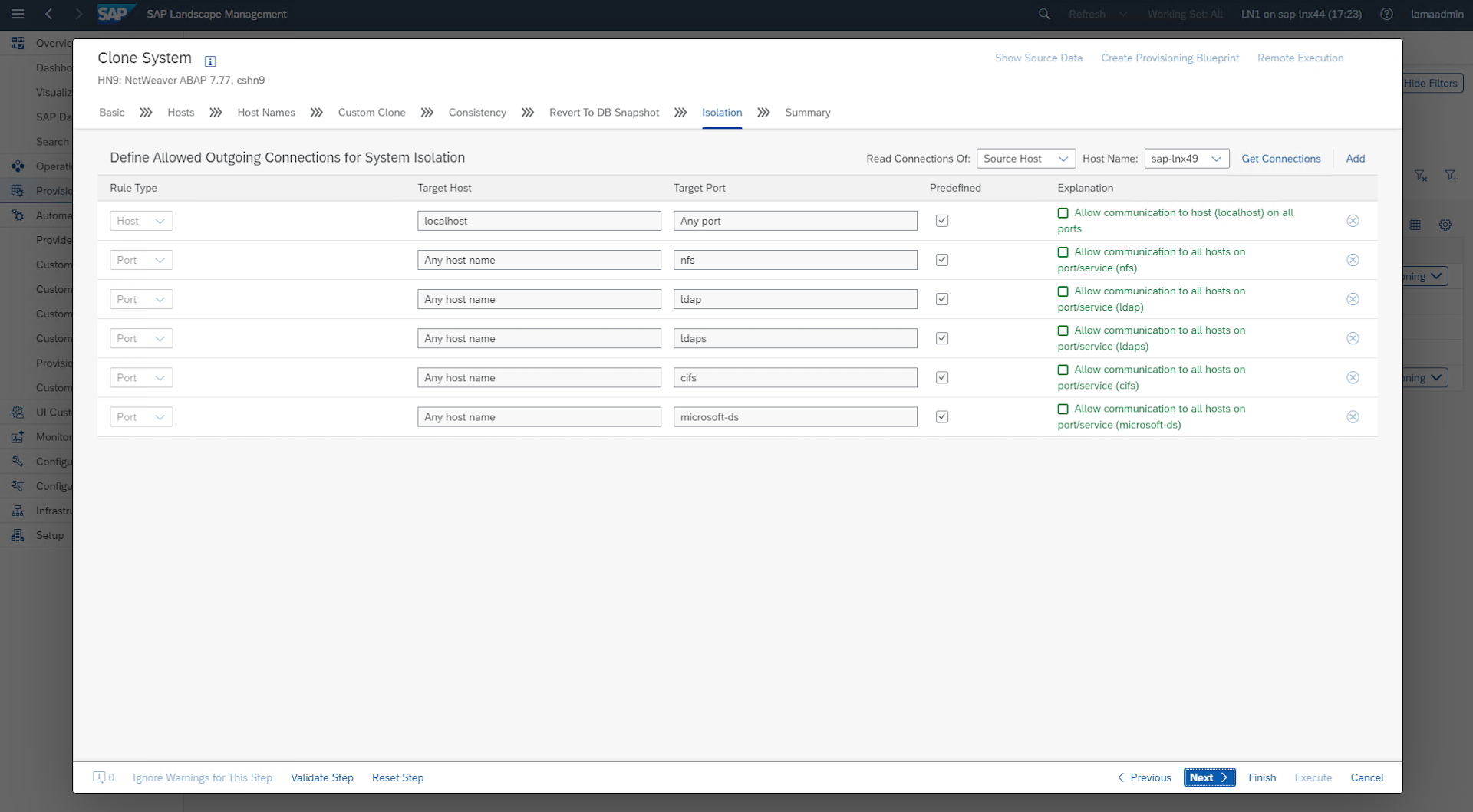This screenshot has height=812, width=1473.
Task: Toggle checkbox for ldap communication rule
Action: point(1063,291)
